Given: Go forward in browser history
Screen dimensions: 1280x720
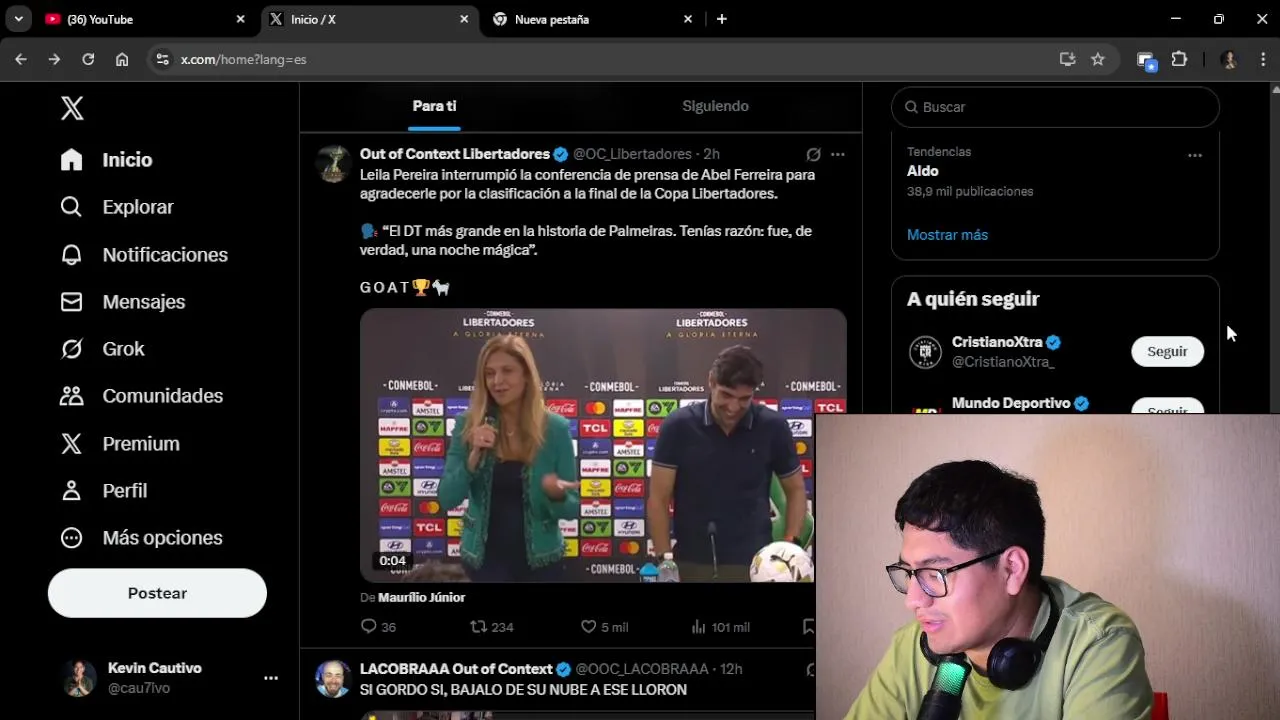Looking at the screenshot, I should tap(54, 59).
